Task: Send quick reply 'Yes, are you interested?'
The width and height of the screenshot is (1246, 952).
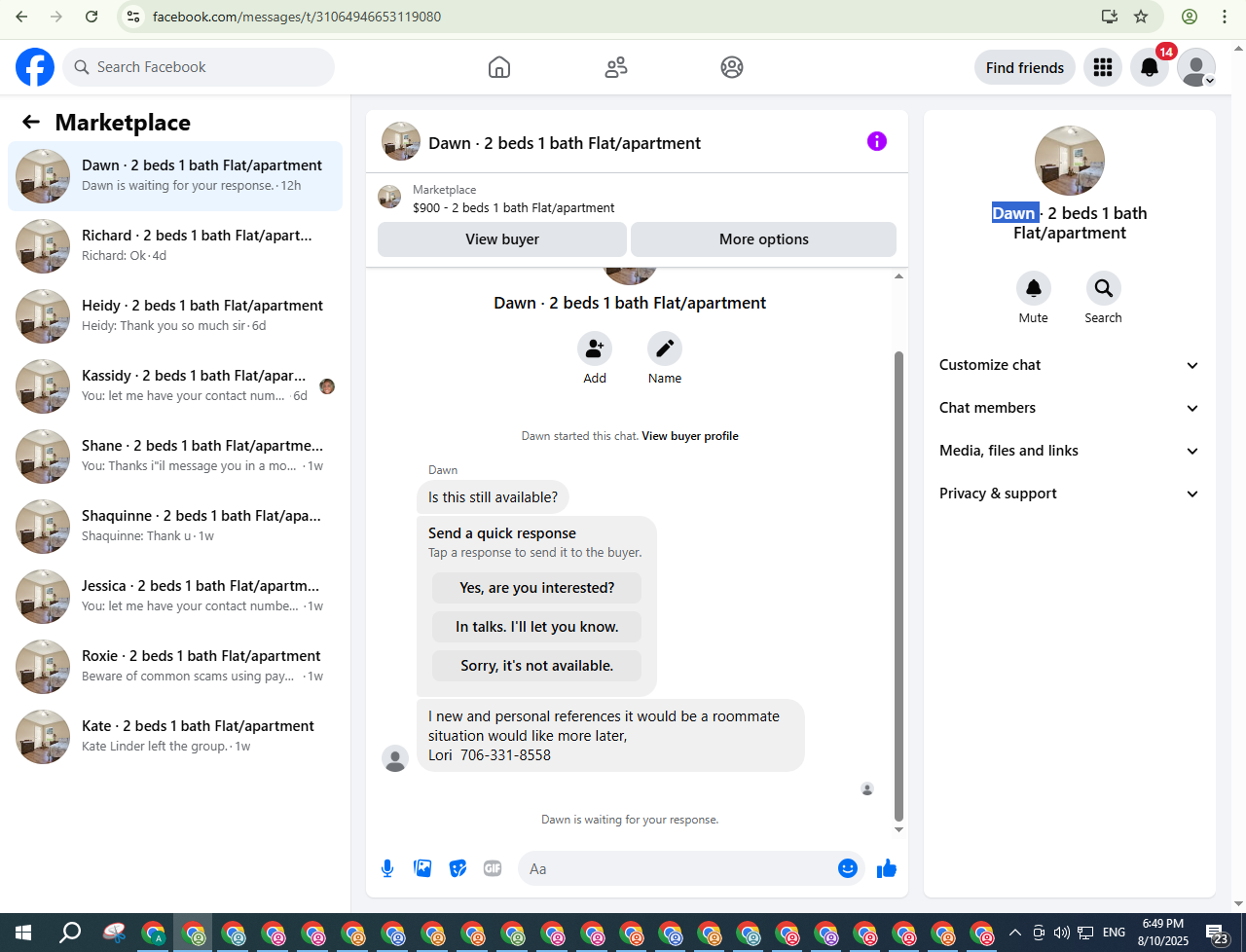Action: [536, 588]
